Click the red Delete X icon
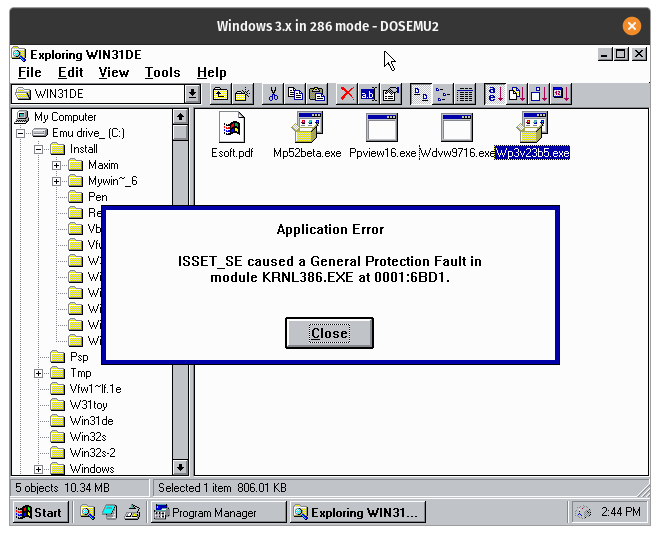The height and width of the screenshot is (535, 660). pos(347,94)
